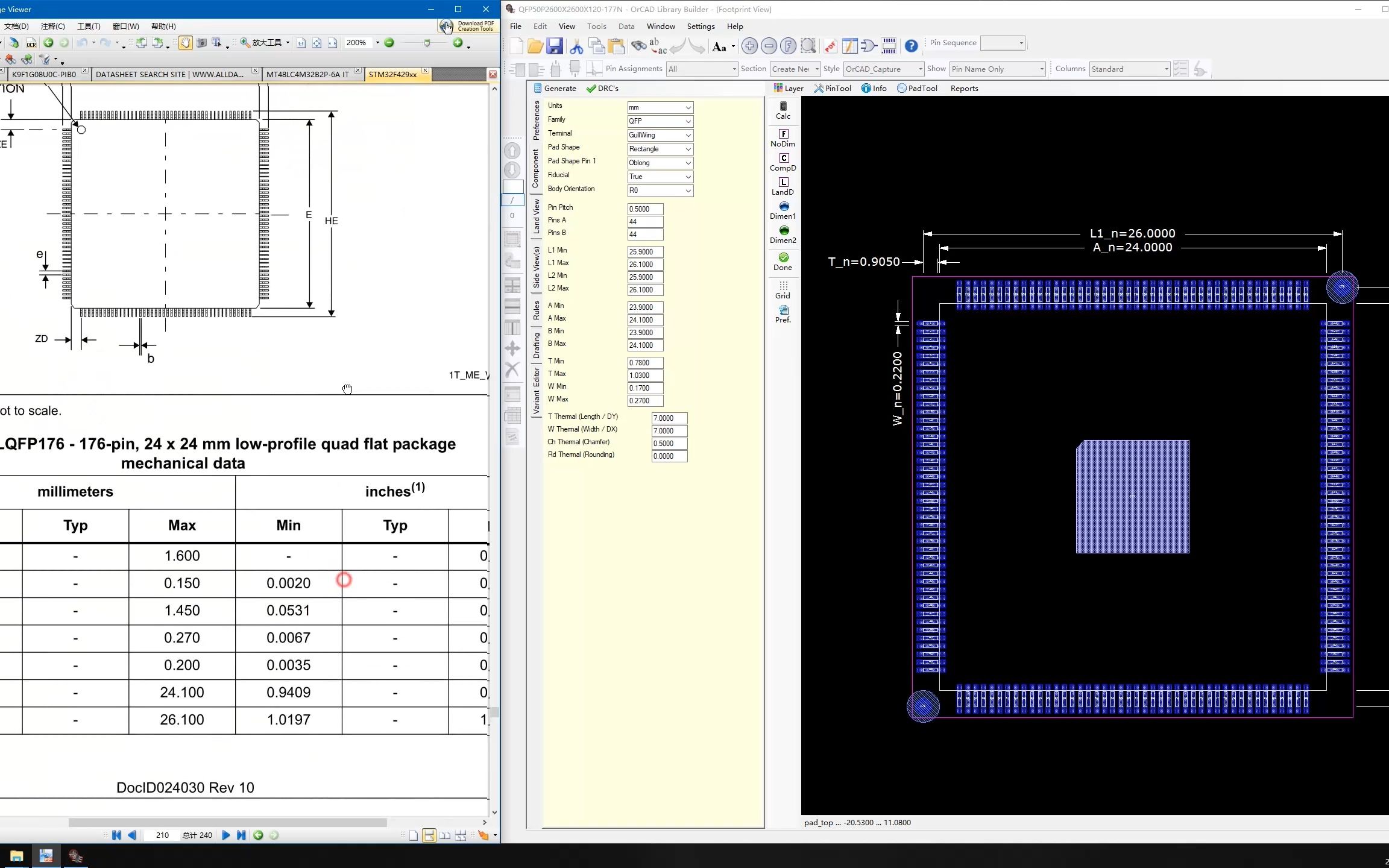1389x868 pixels.
Task: Click the blue Help question mark icon
Action: click(x=911, y=46)
